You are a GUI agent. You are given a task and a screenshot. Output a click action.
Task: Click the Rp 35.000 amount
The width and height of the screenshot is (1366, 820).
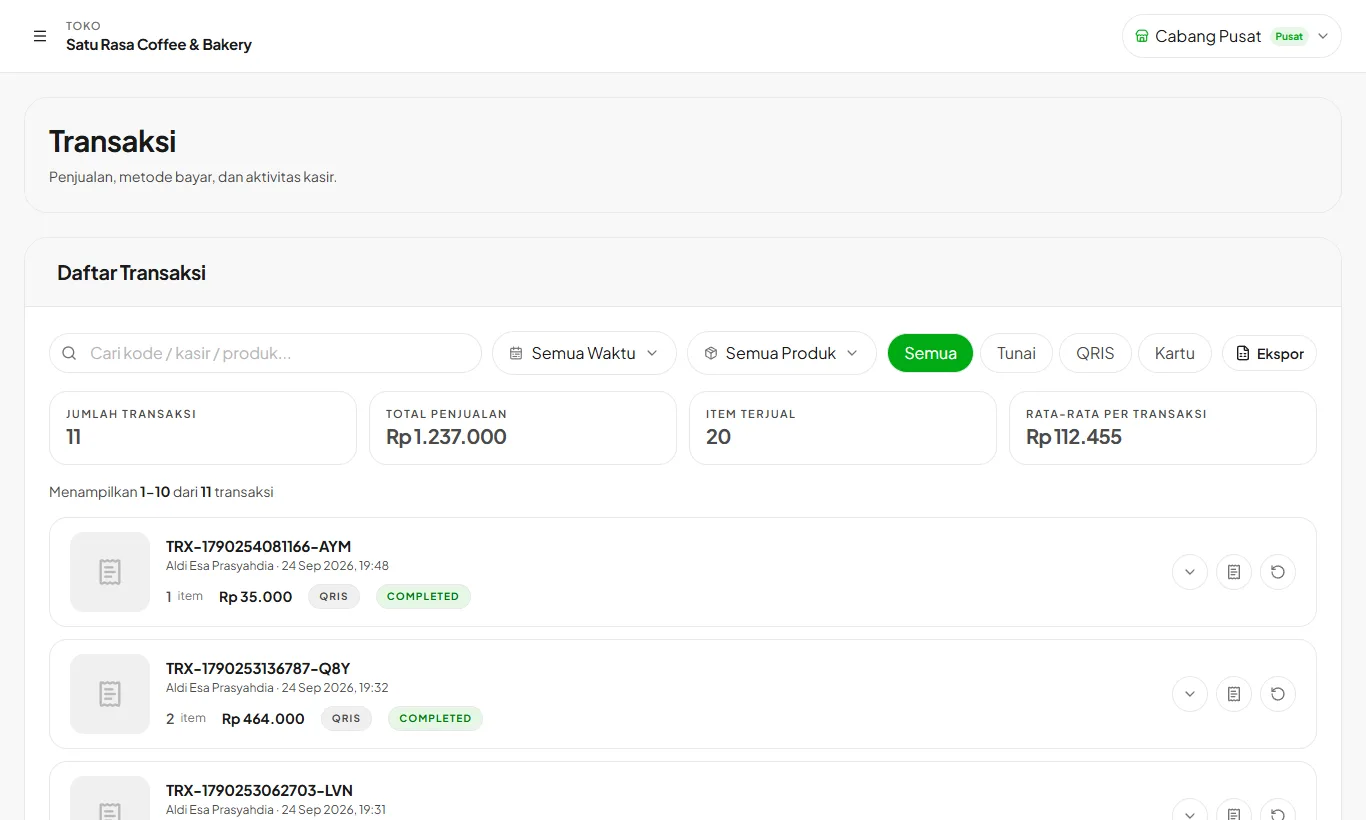(x=256, y=597)
